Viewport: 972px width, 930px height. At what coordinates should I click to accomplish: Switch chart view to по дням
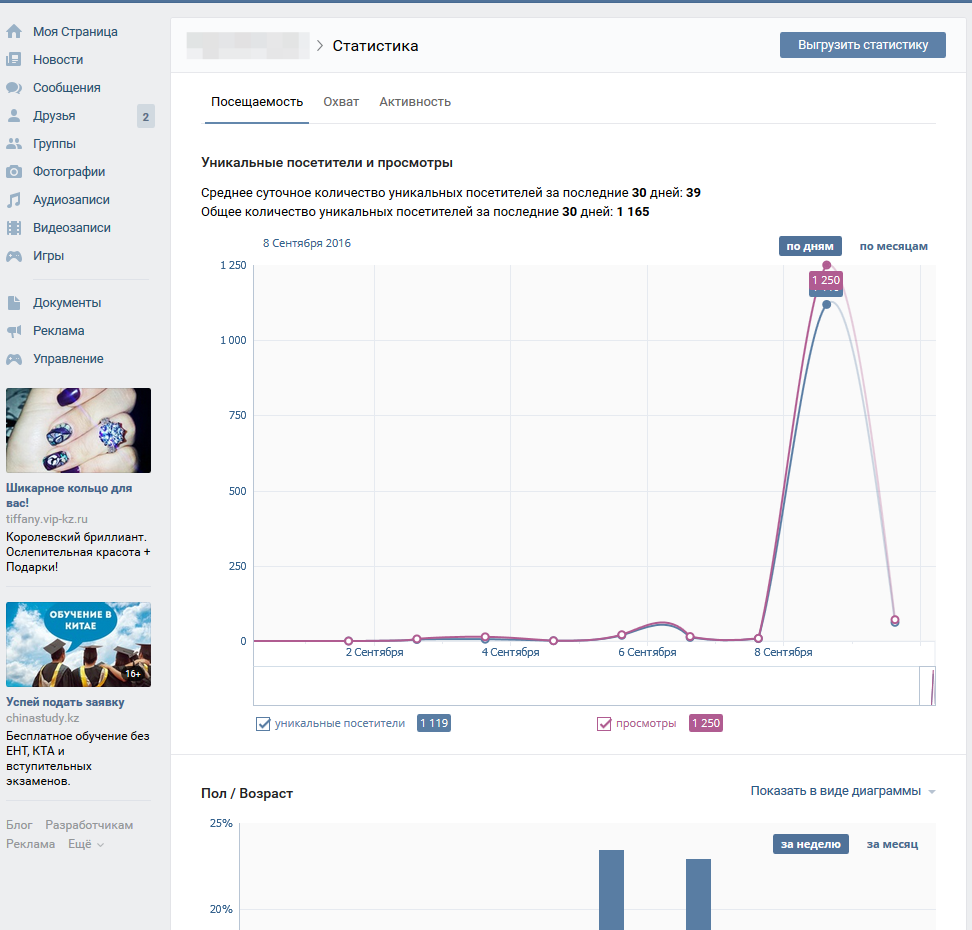(810, 246)
